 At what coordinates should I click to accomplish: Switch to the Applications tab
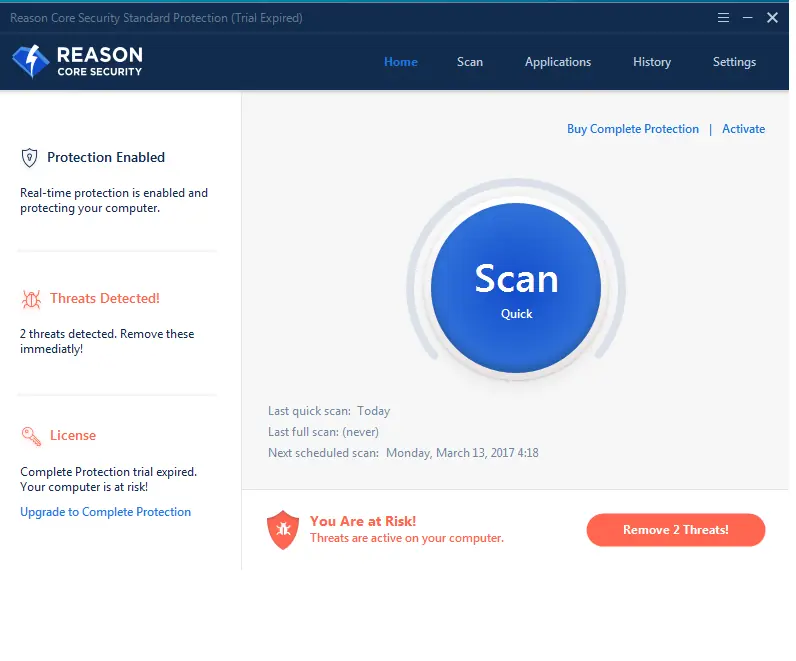(x=558, y=62)
